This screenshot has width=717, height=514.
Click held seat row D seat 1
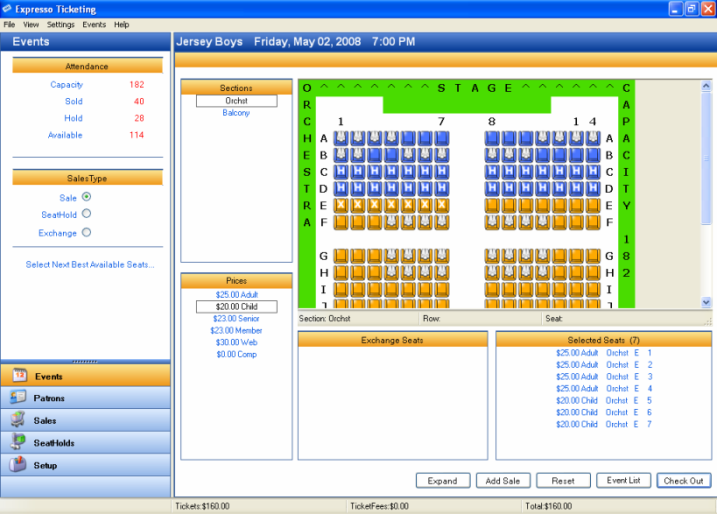[341, 188]
